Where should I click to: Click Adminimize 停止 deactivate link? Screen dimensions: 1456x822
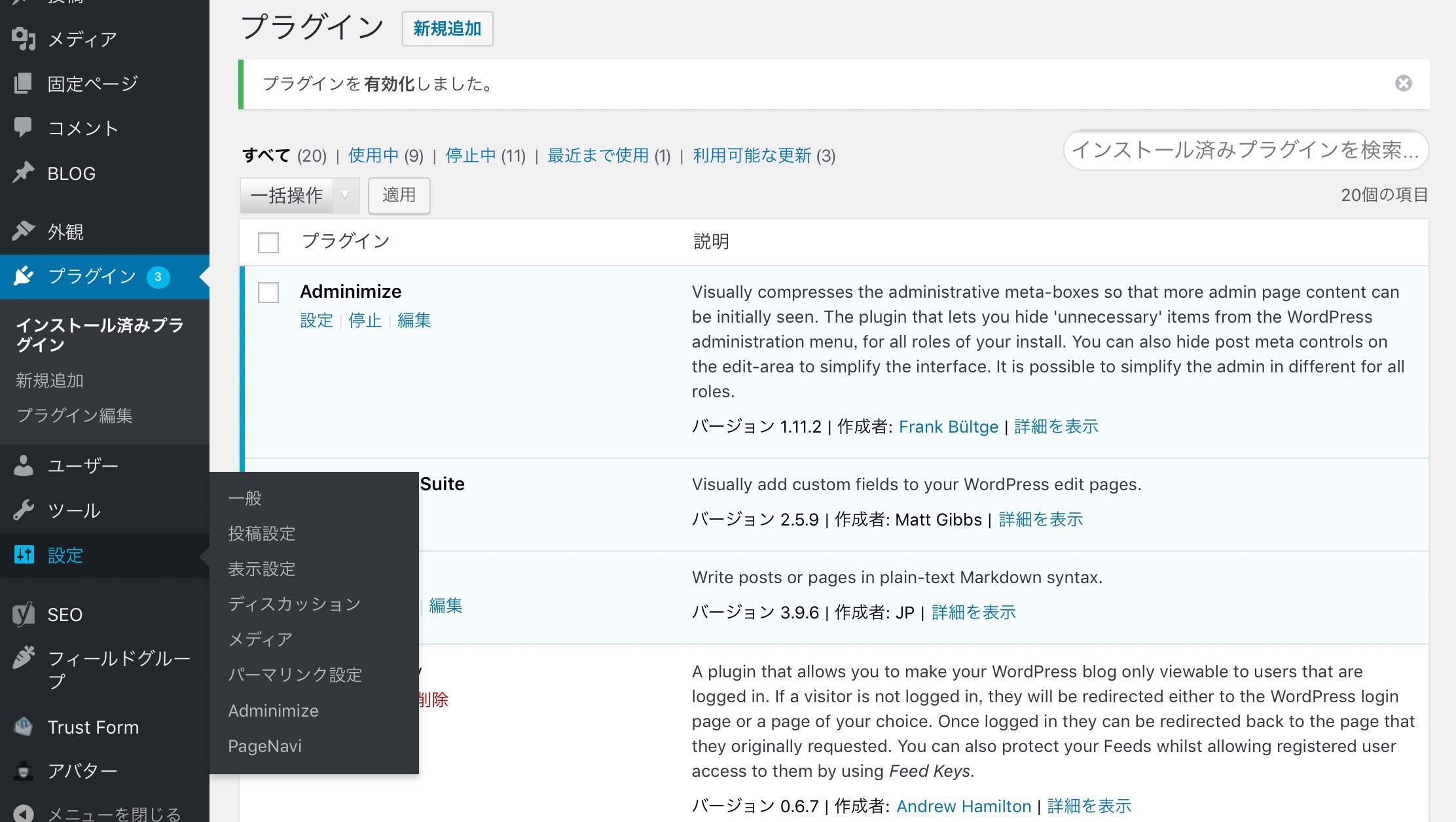[x=365, y=320]
